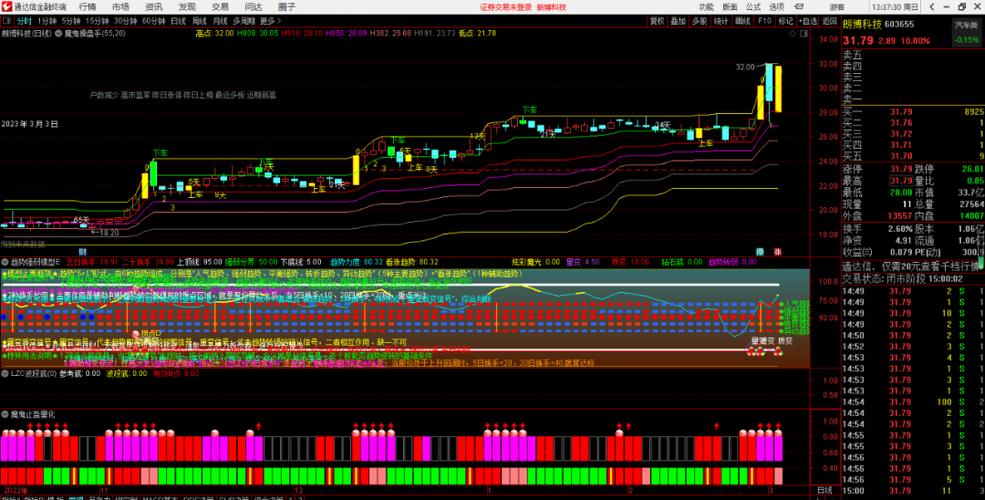This screenshot has height=500, width=985.
Task: Click the 汽车类 sector tag
Action: 966,24
